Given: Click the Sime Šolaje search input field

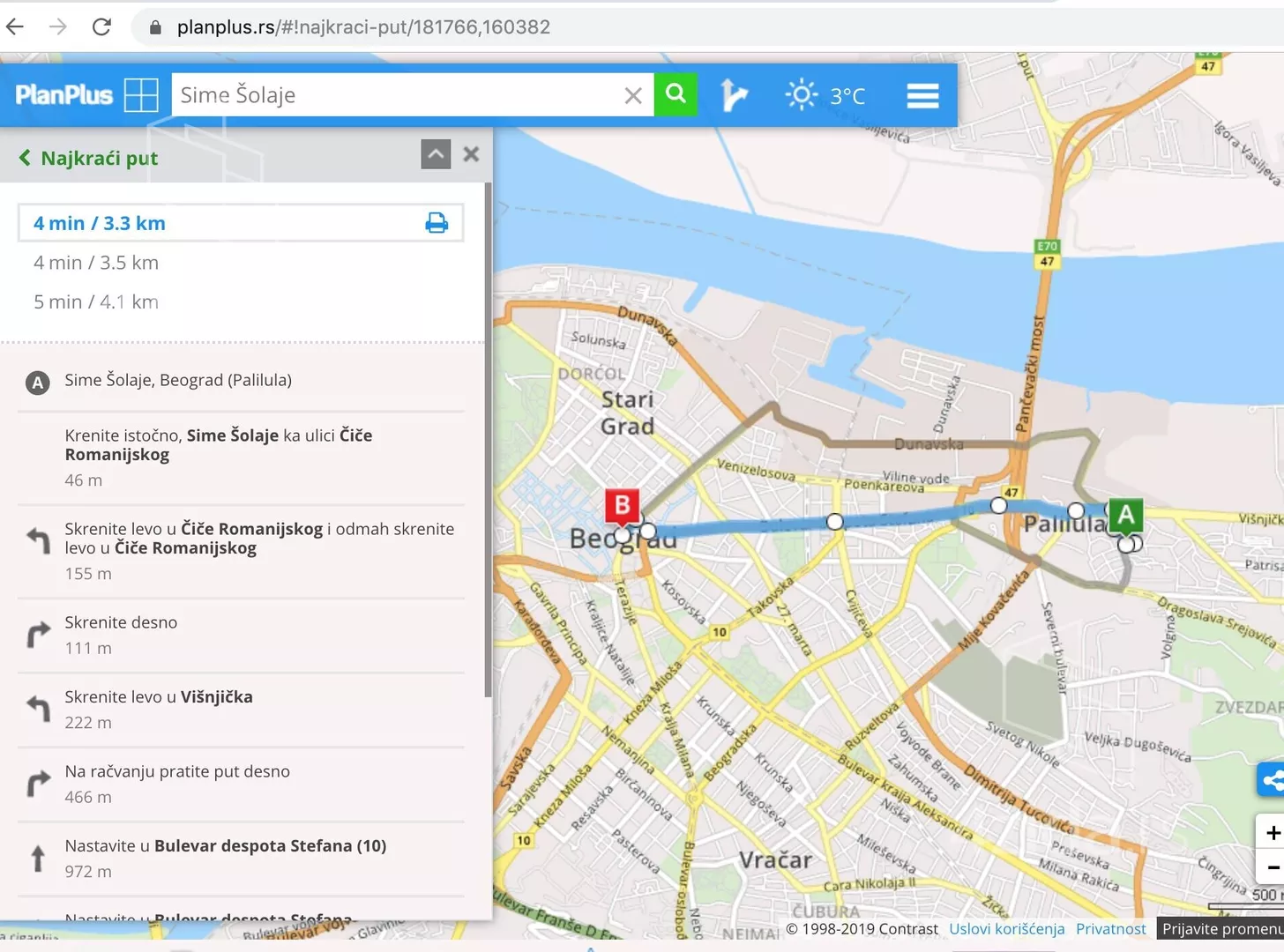Looking at the screenshot, I should click(x=397, y=95).
